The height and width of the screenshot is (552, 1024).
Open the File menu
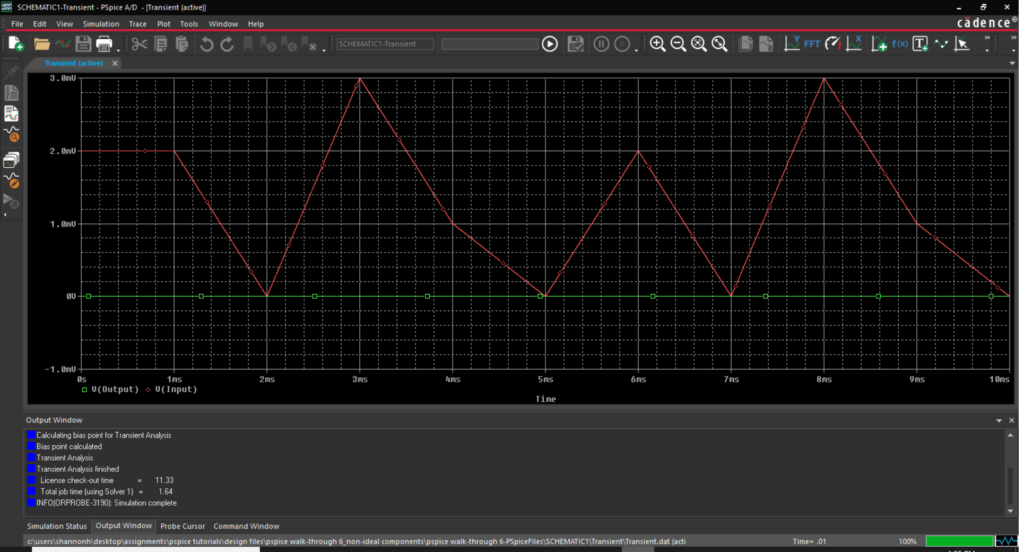pos(17,24)
